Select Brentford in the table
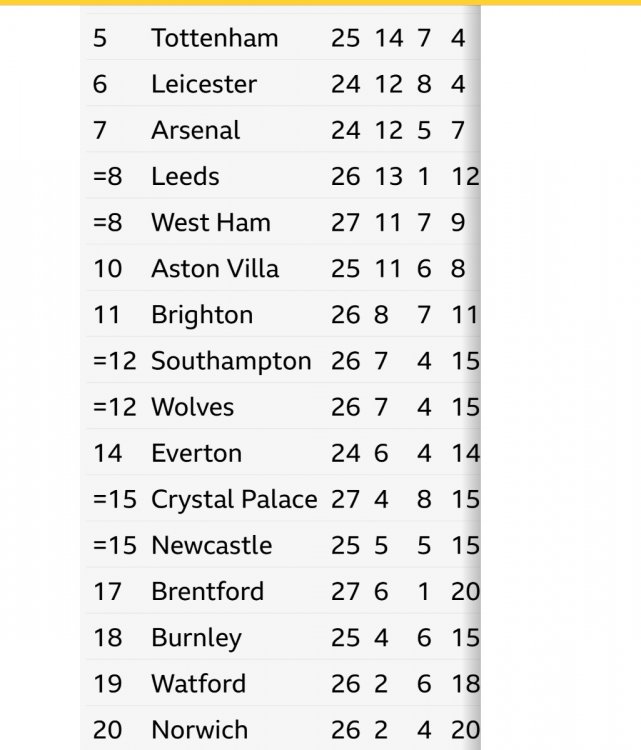This screenshot has height=750, width=641. point(207,591)
